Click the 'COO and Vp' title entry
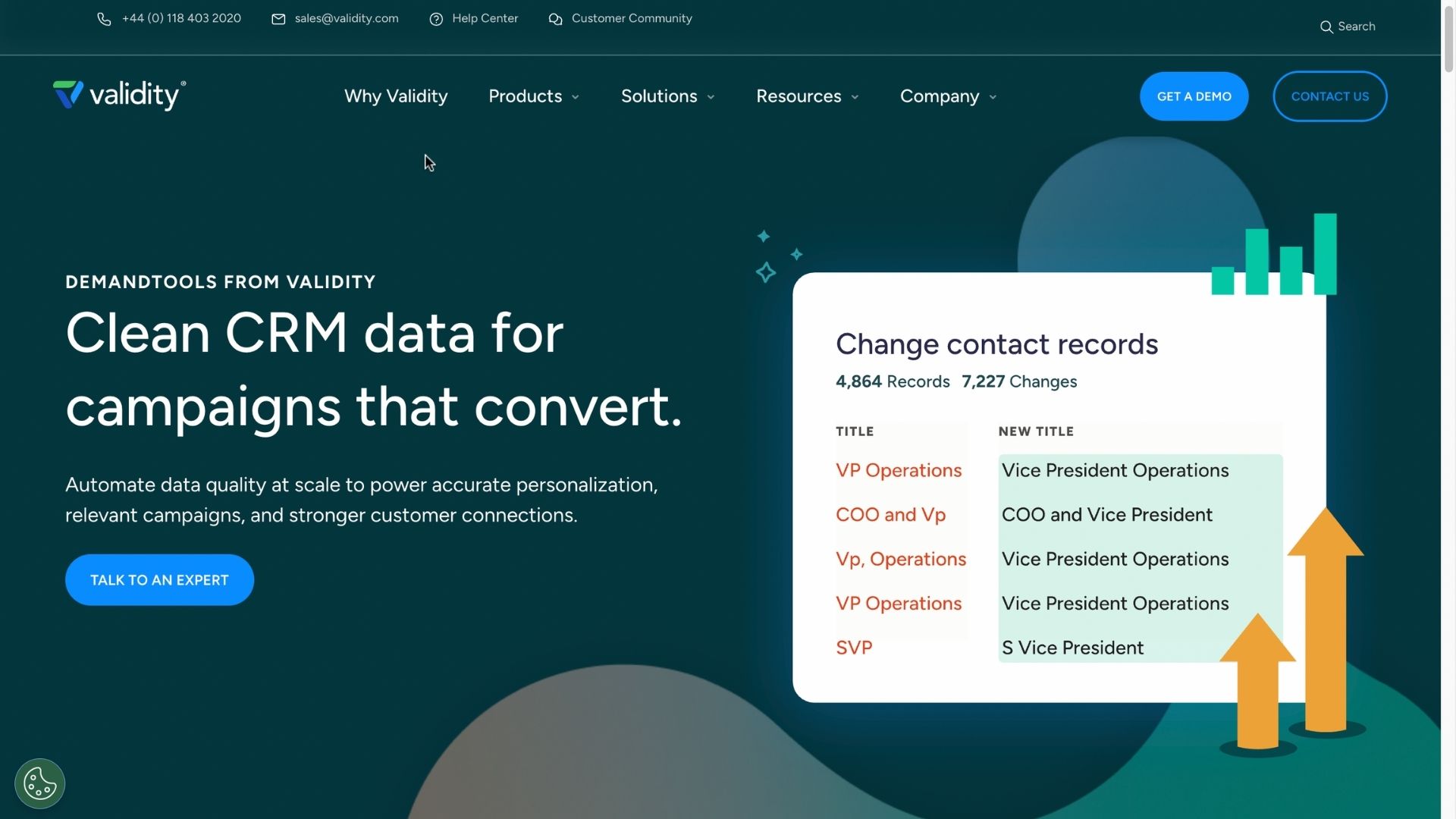The image size is (1456, 819). coord(890,515)
